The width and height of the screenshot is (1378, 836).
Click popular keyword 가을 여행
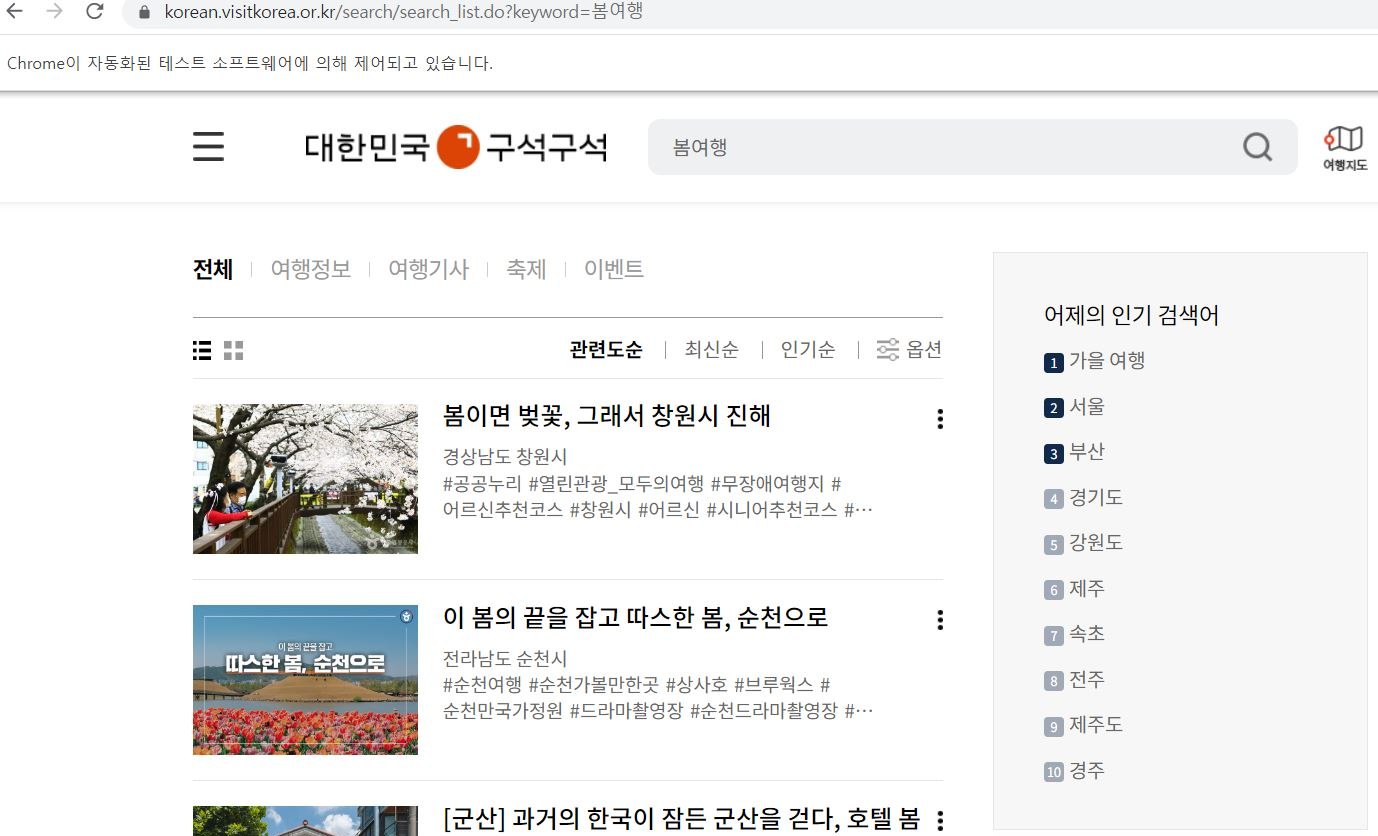coord(1107,361)
